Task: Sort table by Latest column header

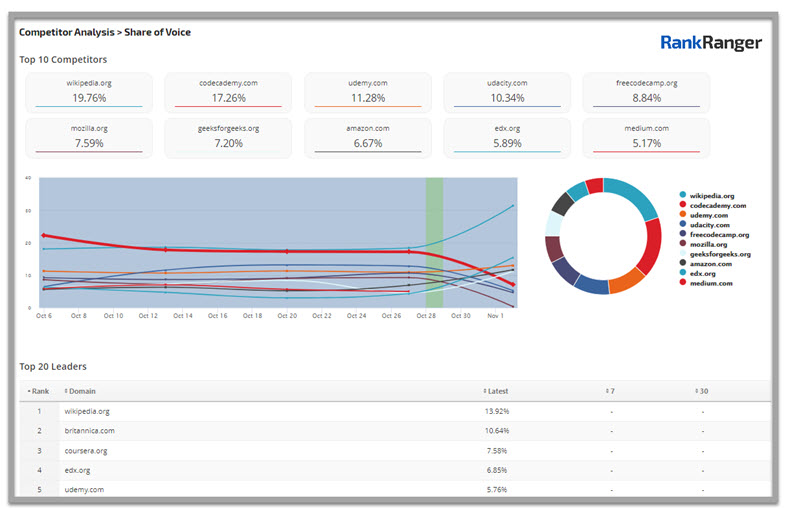Action: tap(497, 391)
